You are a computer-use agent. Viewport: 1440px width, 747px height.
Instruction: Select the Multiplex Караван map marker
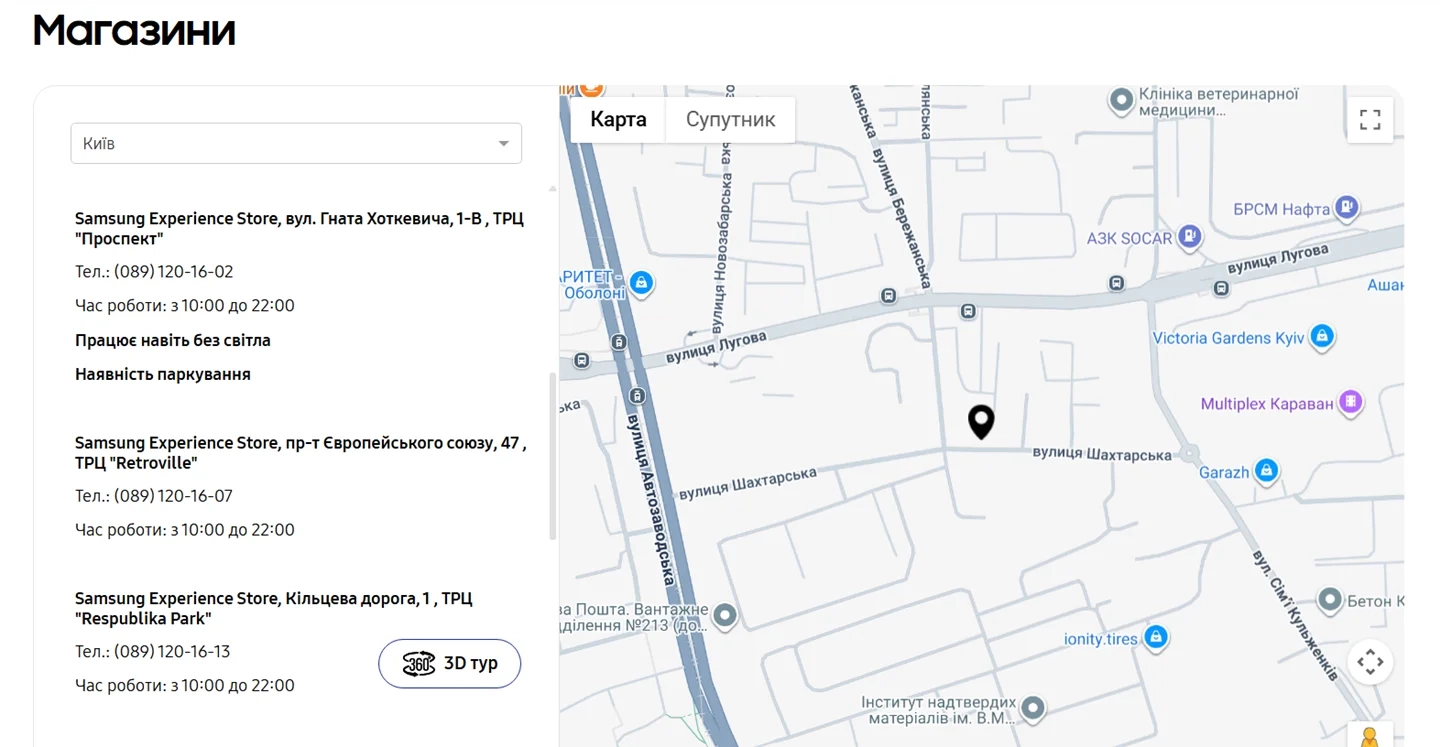[x=1351, y=403]
